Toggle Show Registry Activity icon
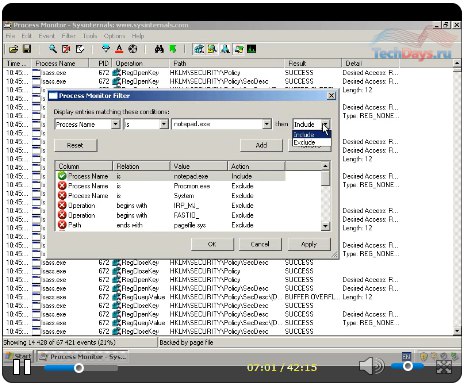This screenshot has width=465, height=386. 199,49
